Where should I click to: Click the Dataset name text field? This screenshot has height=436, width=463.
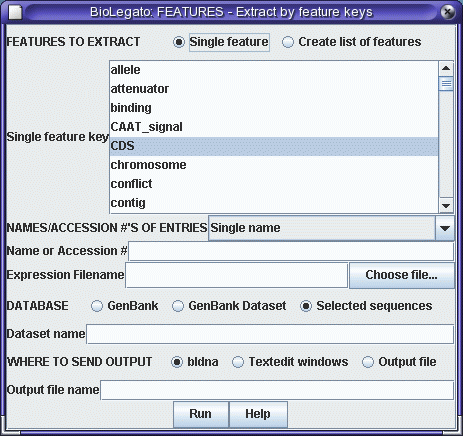pos(270,334)
